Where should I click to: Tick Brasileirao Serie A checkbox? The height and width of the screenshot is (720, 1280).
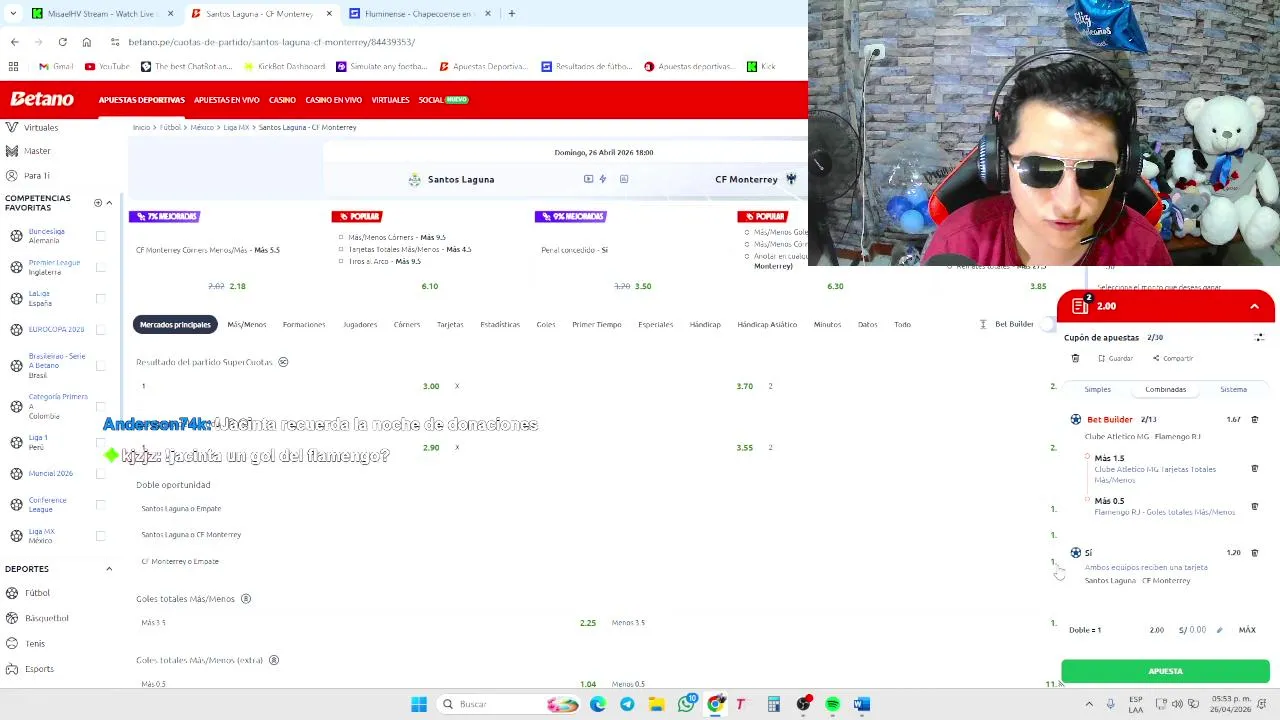pyautogui.click(x=100, y=365)
